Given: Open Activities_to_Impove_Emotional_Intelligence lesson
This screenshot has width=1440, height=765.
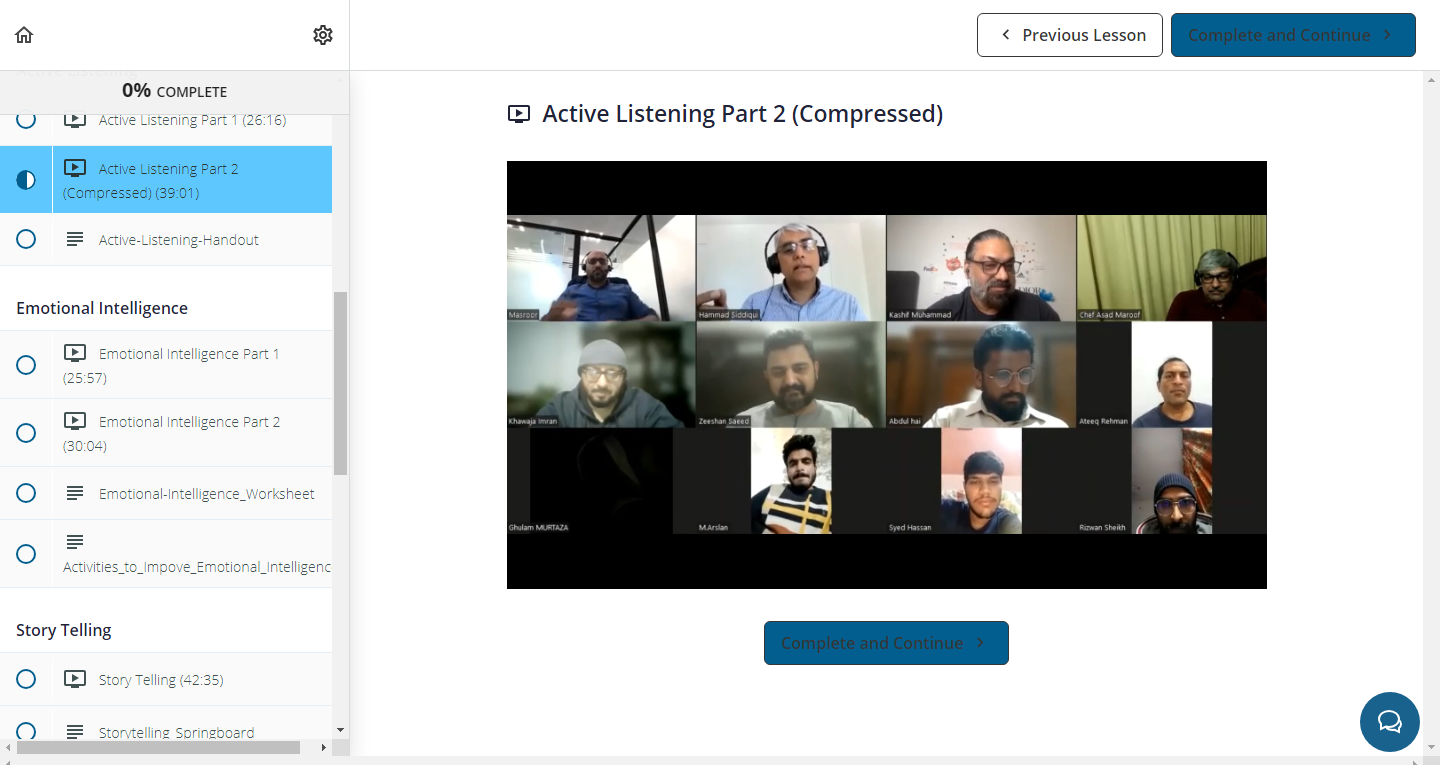Looking at the screenshot, I should (x=166, y=554).
